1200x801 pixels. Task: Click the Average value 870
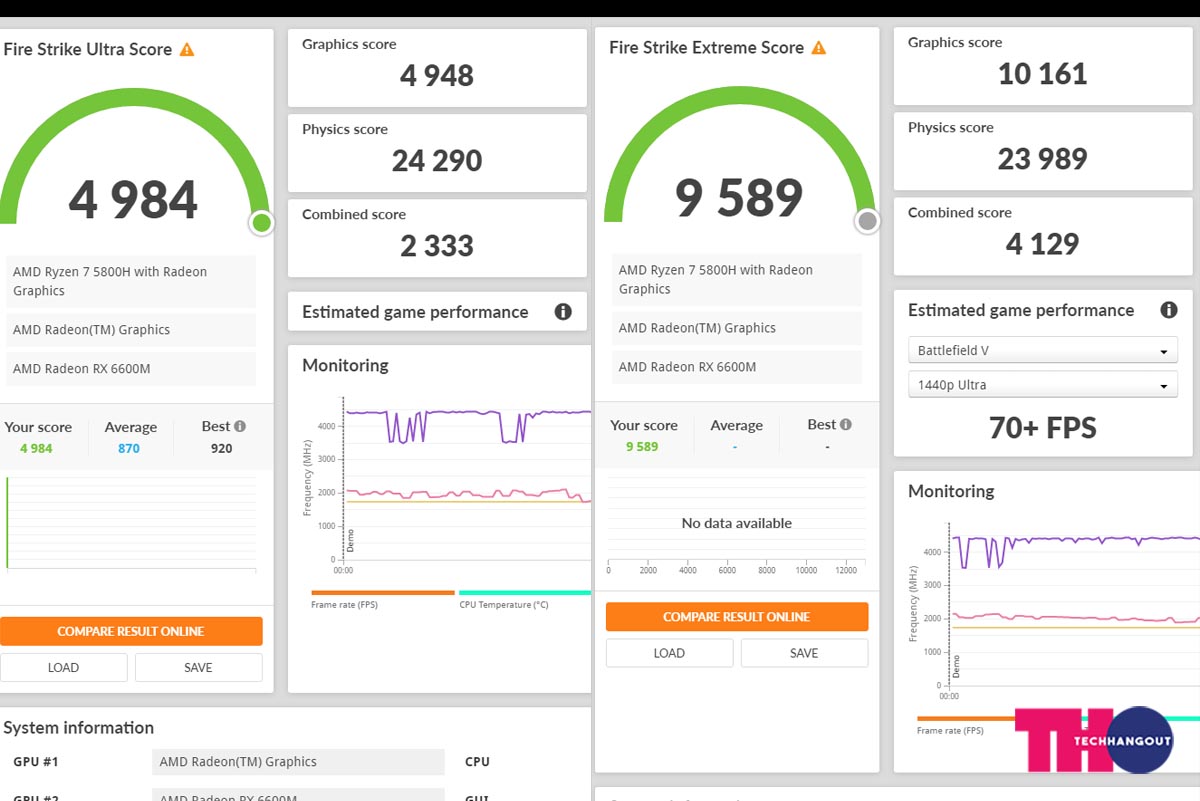(x=129, y=448)
